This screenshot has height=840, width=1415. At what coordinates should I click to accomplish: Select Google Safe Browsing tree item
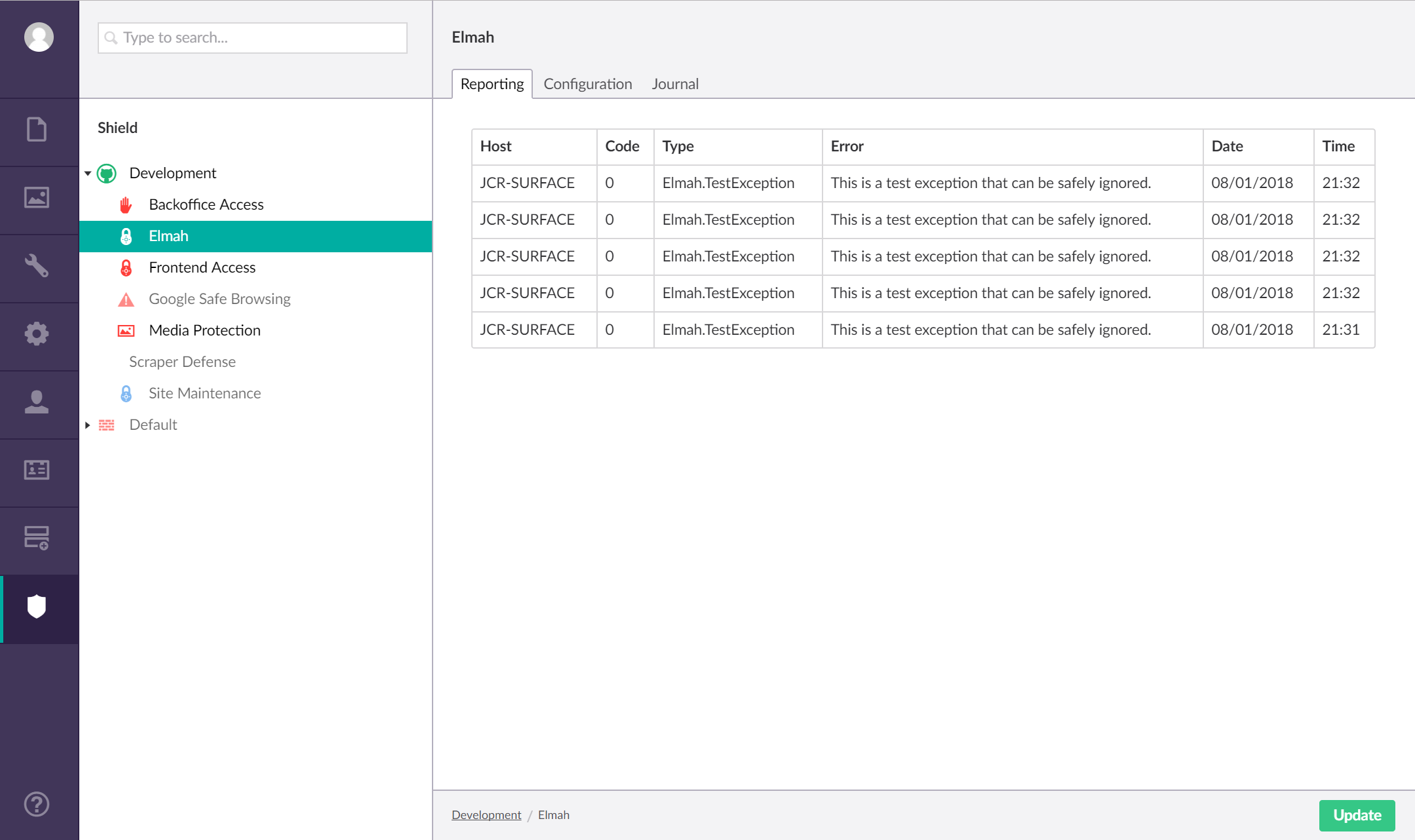pyautogui.click(x=220, y=299)
